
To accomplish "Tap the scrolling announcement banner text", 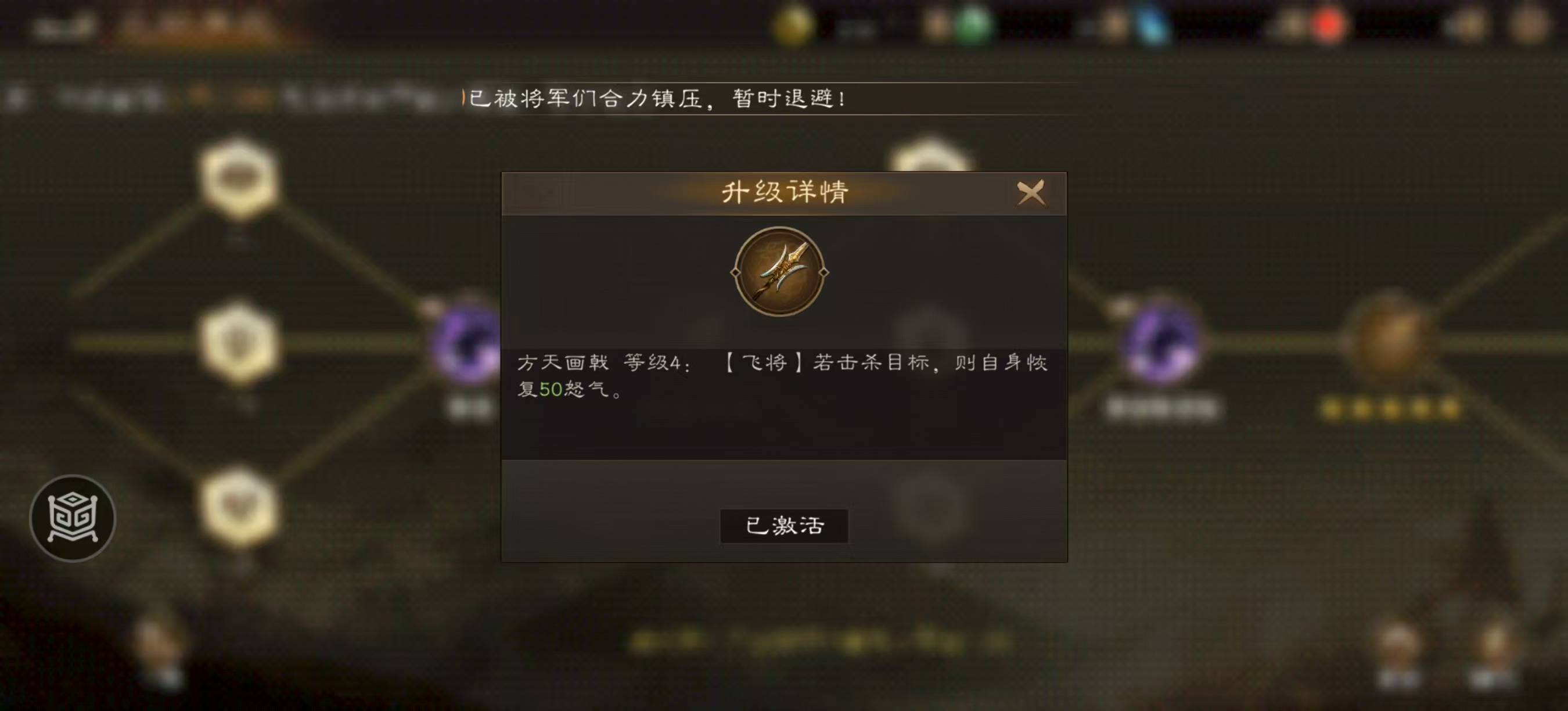I will [x=656, y=99].
